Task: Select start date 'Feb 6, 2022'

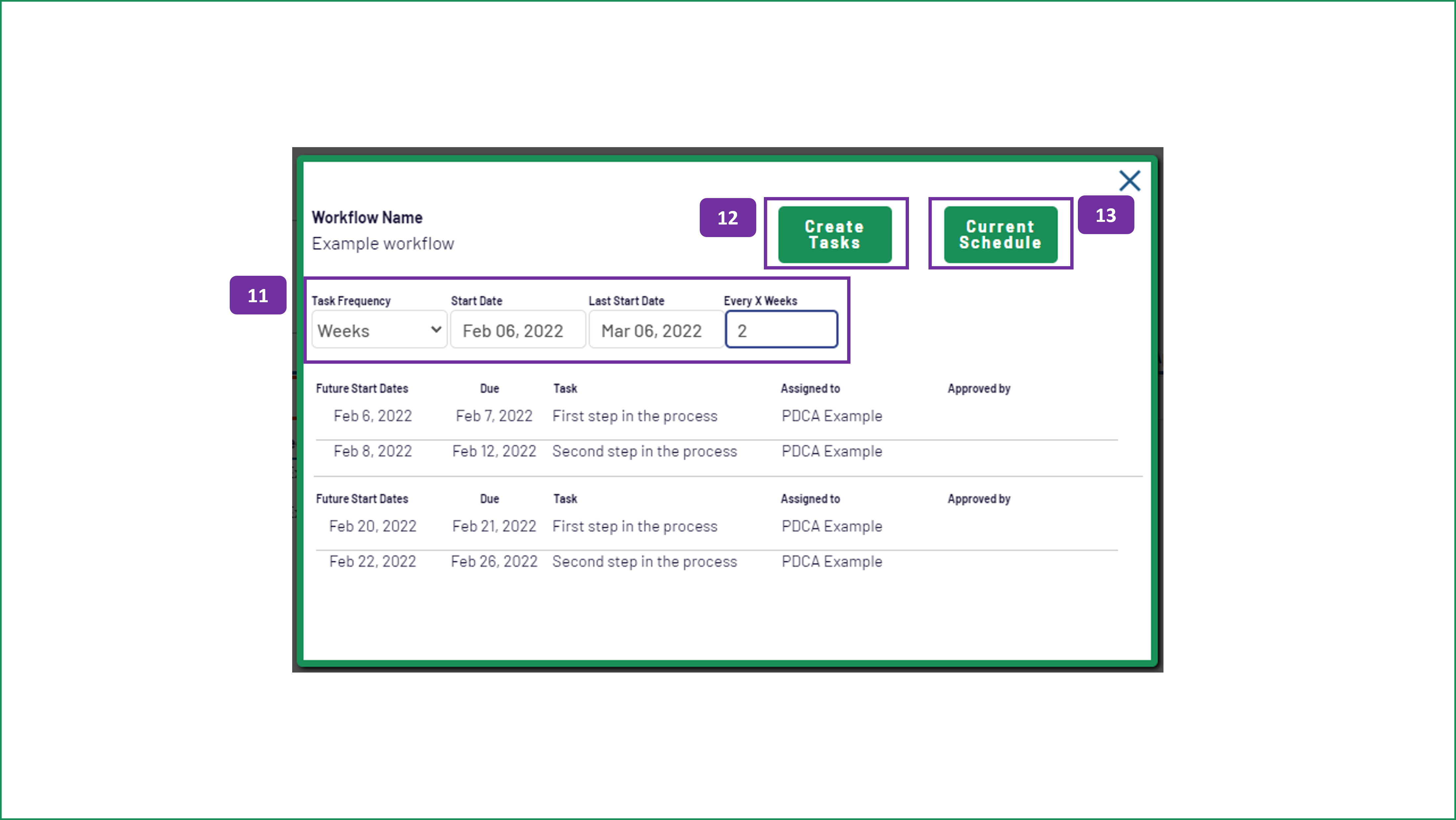Action: (x=373, y=416)
